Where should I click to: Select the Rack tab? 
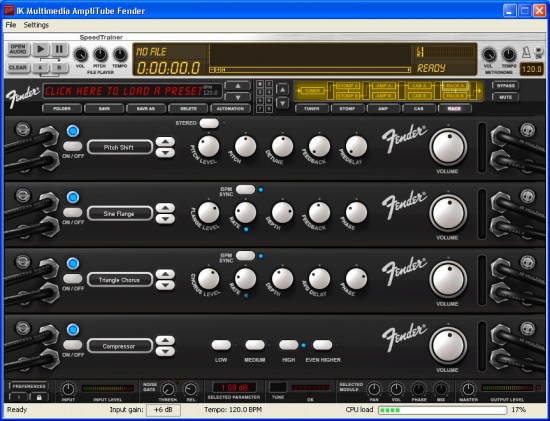[x=455, y=108]
